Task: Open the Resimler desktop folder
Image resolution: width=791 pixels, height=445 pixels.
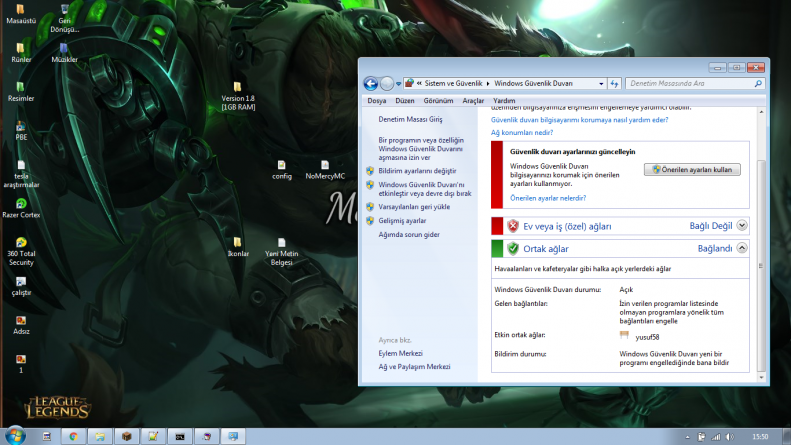Action: [x=21, y=92]
